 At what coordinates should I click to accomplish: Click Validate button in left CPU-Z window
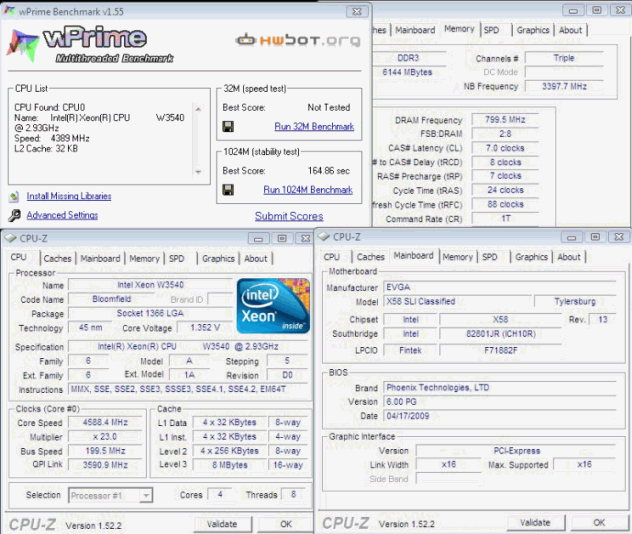[222, 524]
